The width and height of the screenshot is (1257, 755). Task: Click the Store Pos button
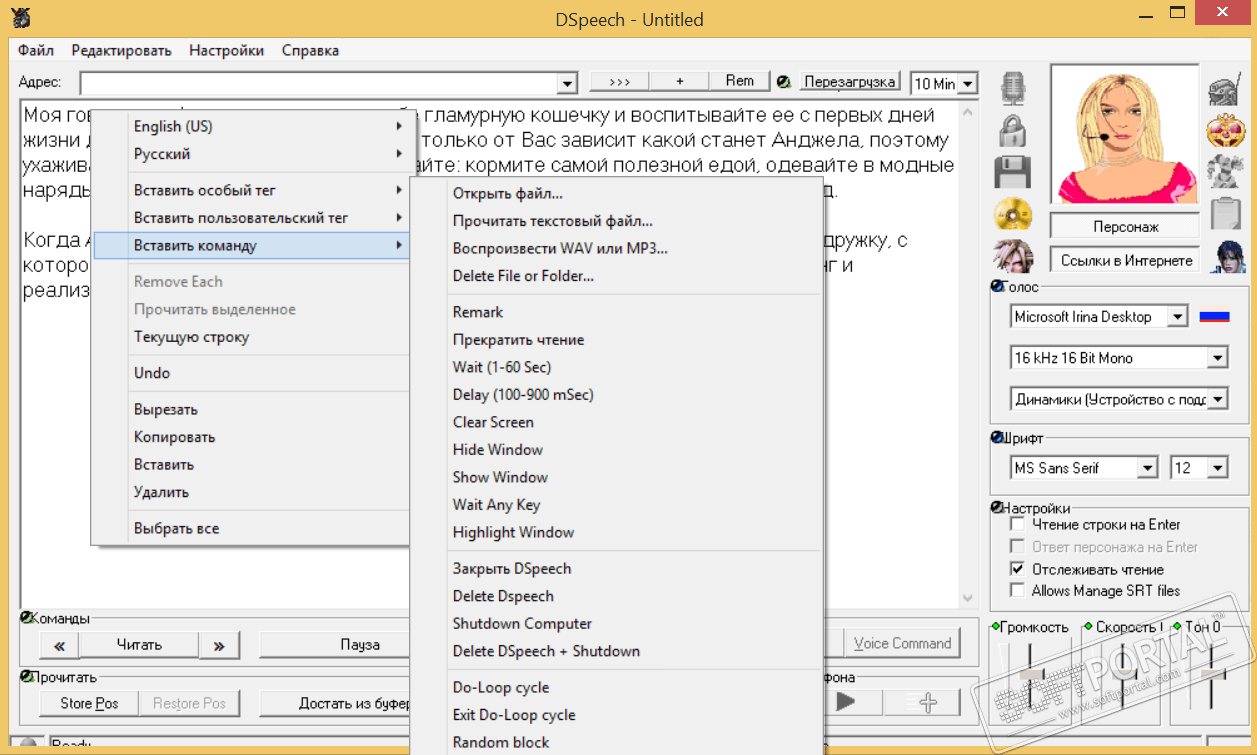[89, 703]
